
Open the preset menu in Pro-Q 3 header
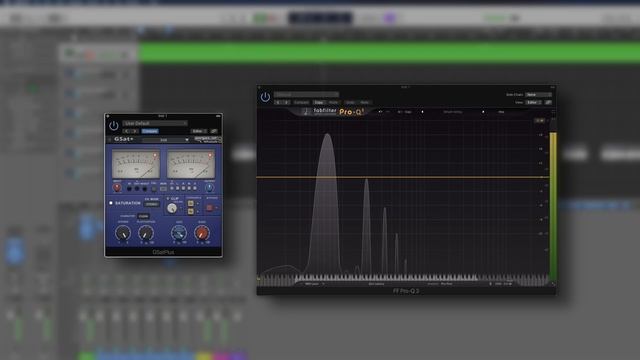[x=306, y=94]
